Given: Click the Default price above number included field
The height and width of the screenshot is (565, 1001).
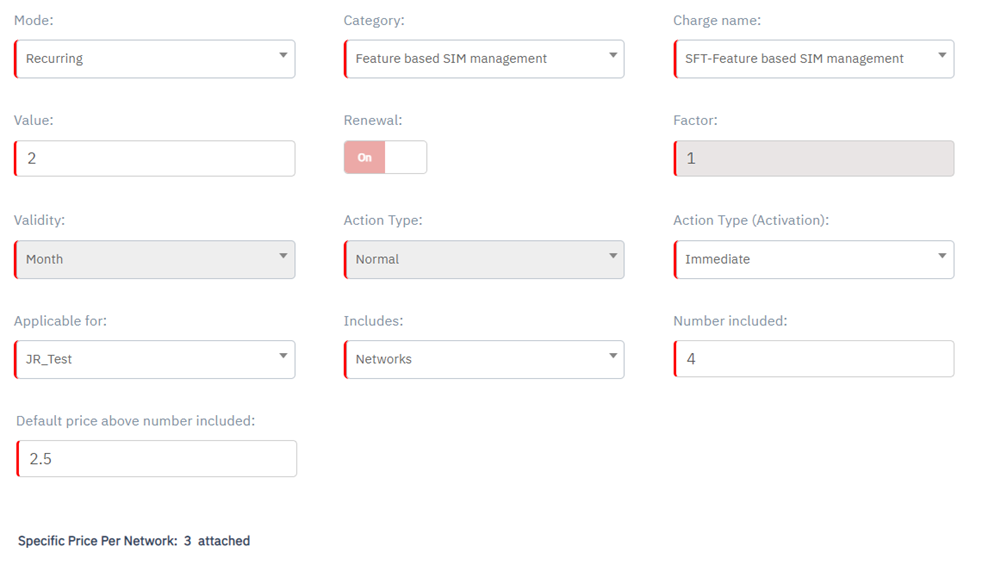Looking at the screenshot, I should 157,459.
